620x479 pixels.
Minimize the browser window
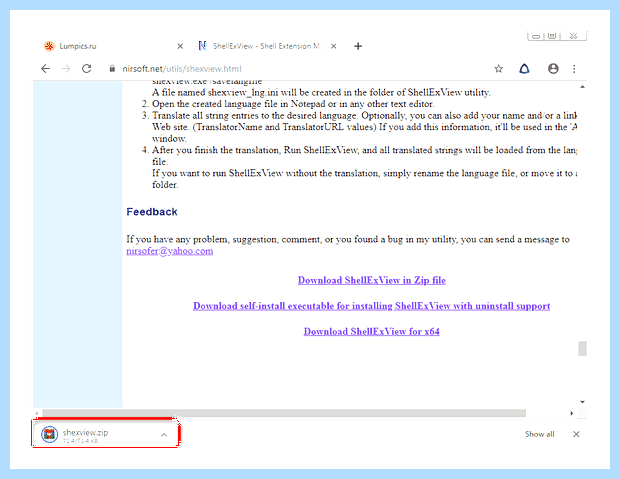pyautogui.click(x=535, y=36)
